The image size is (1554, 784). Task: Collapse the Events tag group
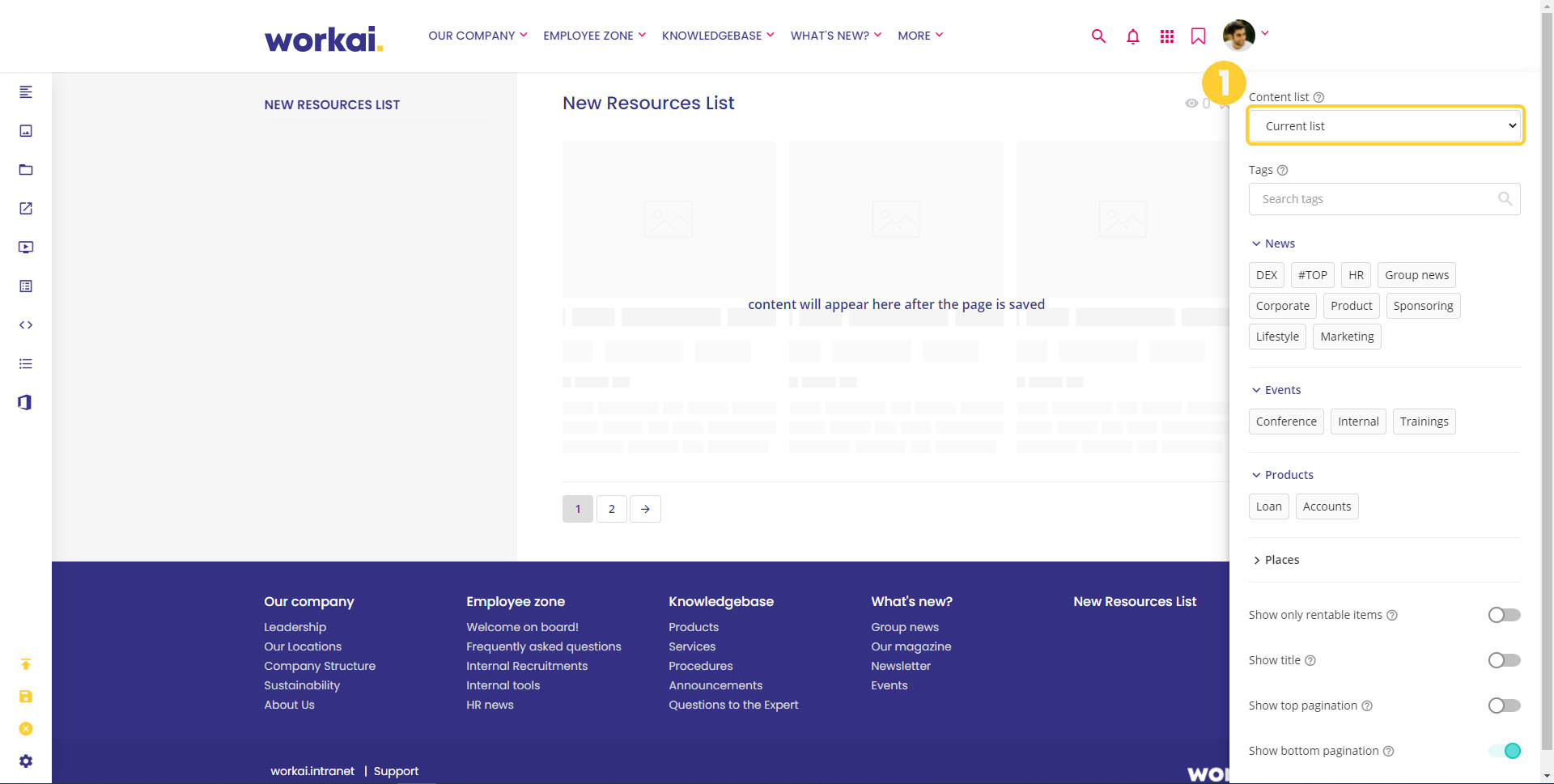pos(1276,390)
